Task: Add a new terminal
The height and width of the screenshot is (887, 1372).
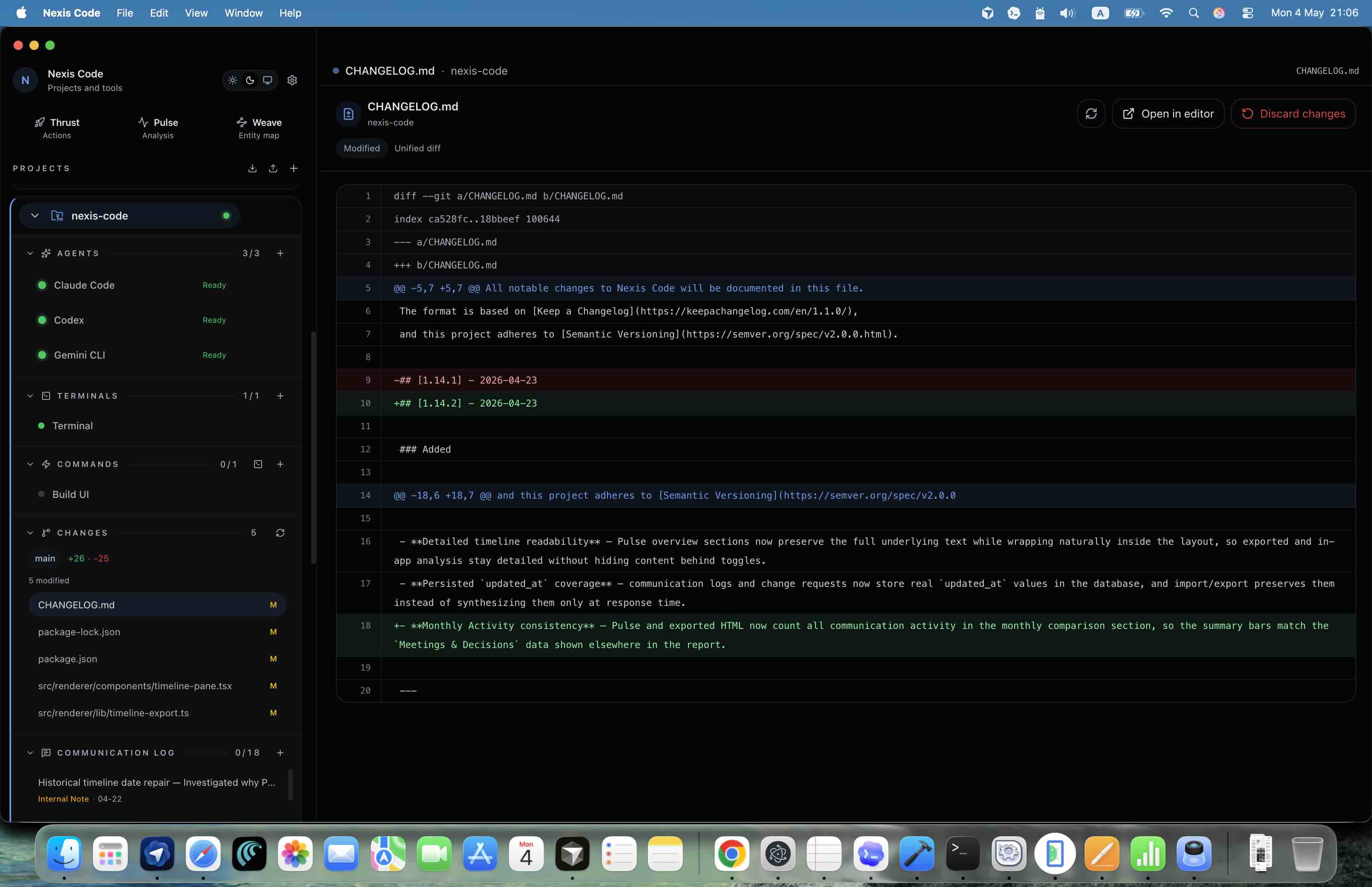Action: click(280, 396)
